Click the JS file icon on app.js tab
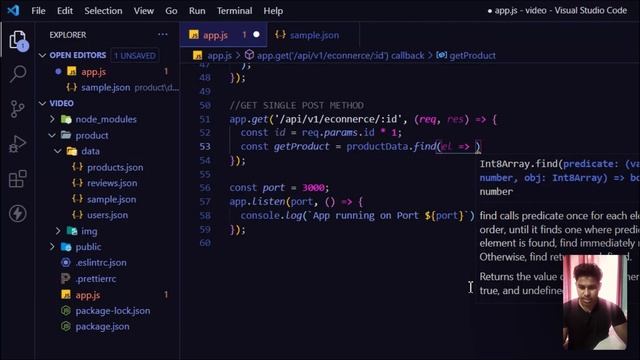 click(x=194, y=35)
